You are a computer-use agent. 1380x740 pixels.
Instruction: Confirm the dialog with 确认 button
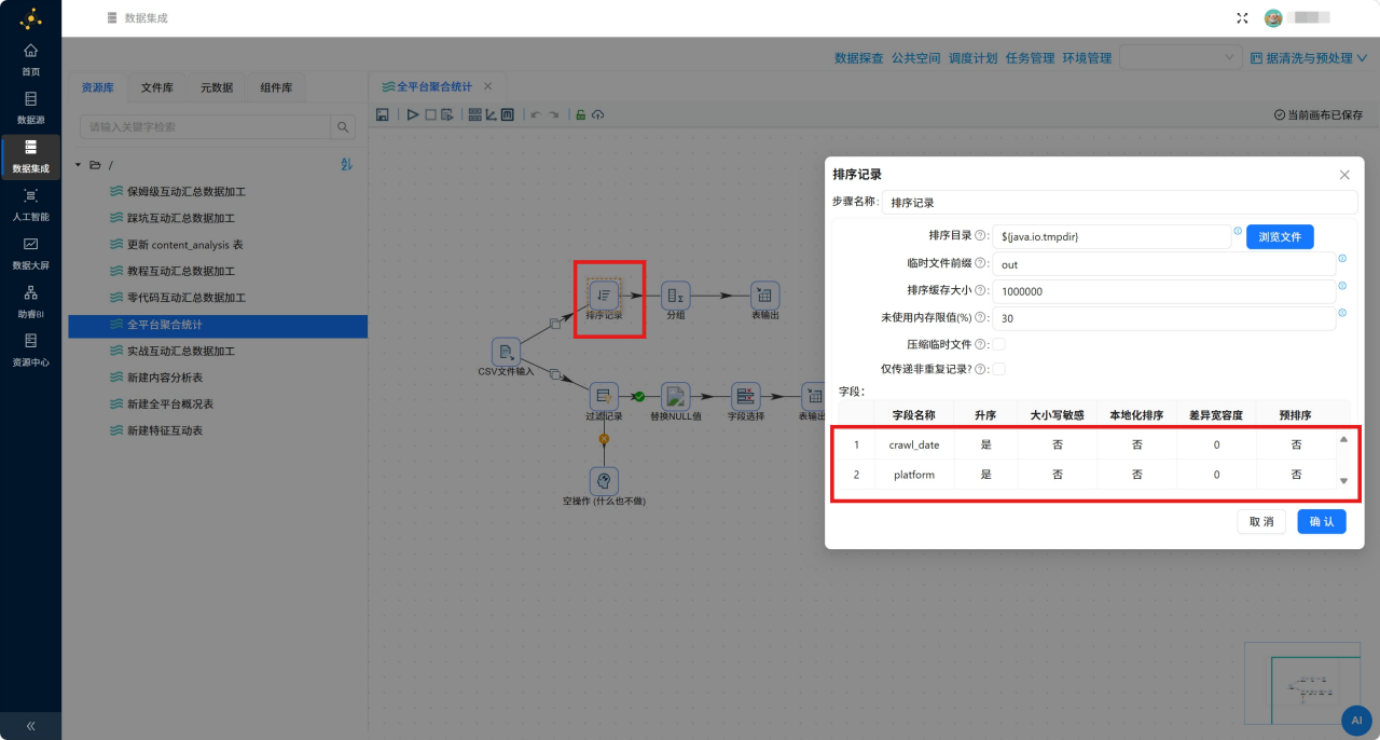1322,522
